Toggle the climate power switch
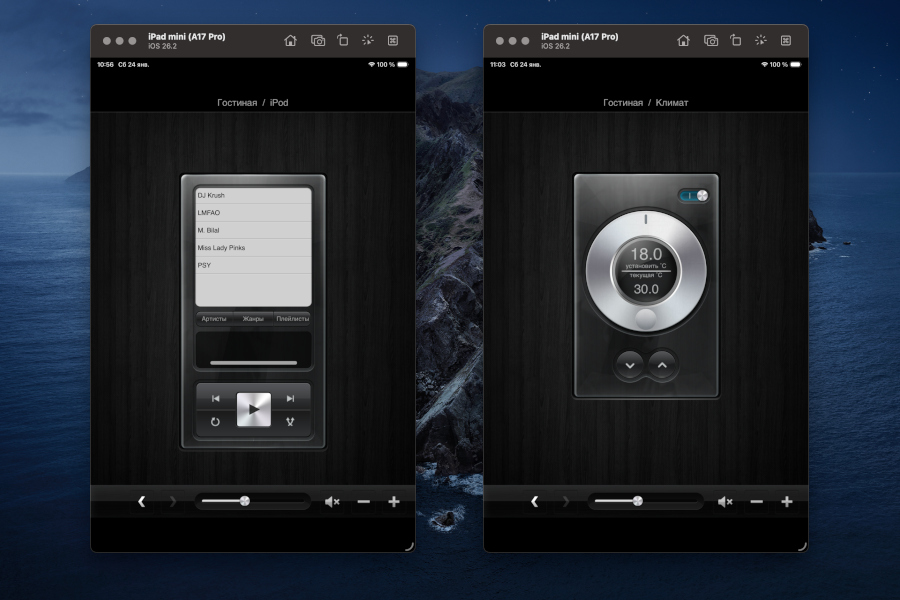The width and height of the screenshot is (900, 600). (x=693, y=196)
